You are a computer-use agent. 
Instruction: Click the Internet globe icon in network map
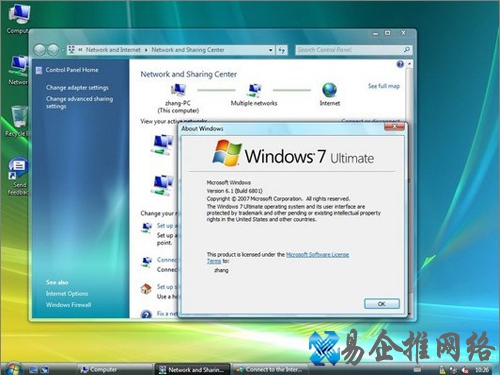click(329, 90)
